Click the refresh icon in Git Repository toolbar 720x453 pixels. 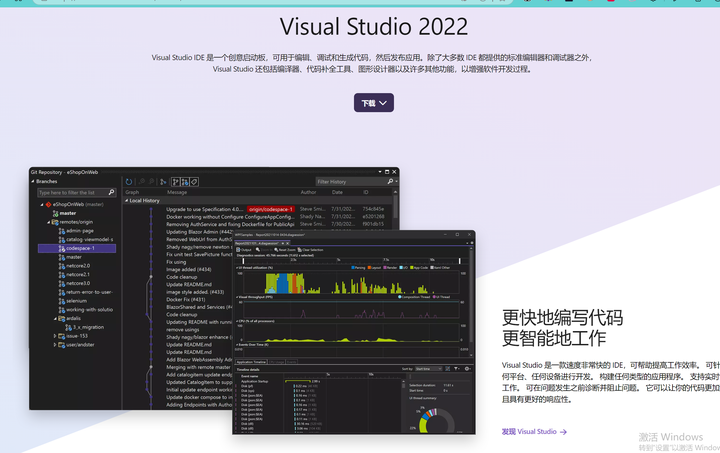[x=129, y=182]
